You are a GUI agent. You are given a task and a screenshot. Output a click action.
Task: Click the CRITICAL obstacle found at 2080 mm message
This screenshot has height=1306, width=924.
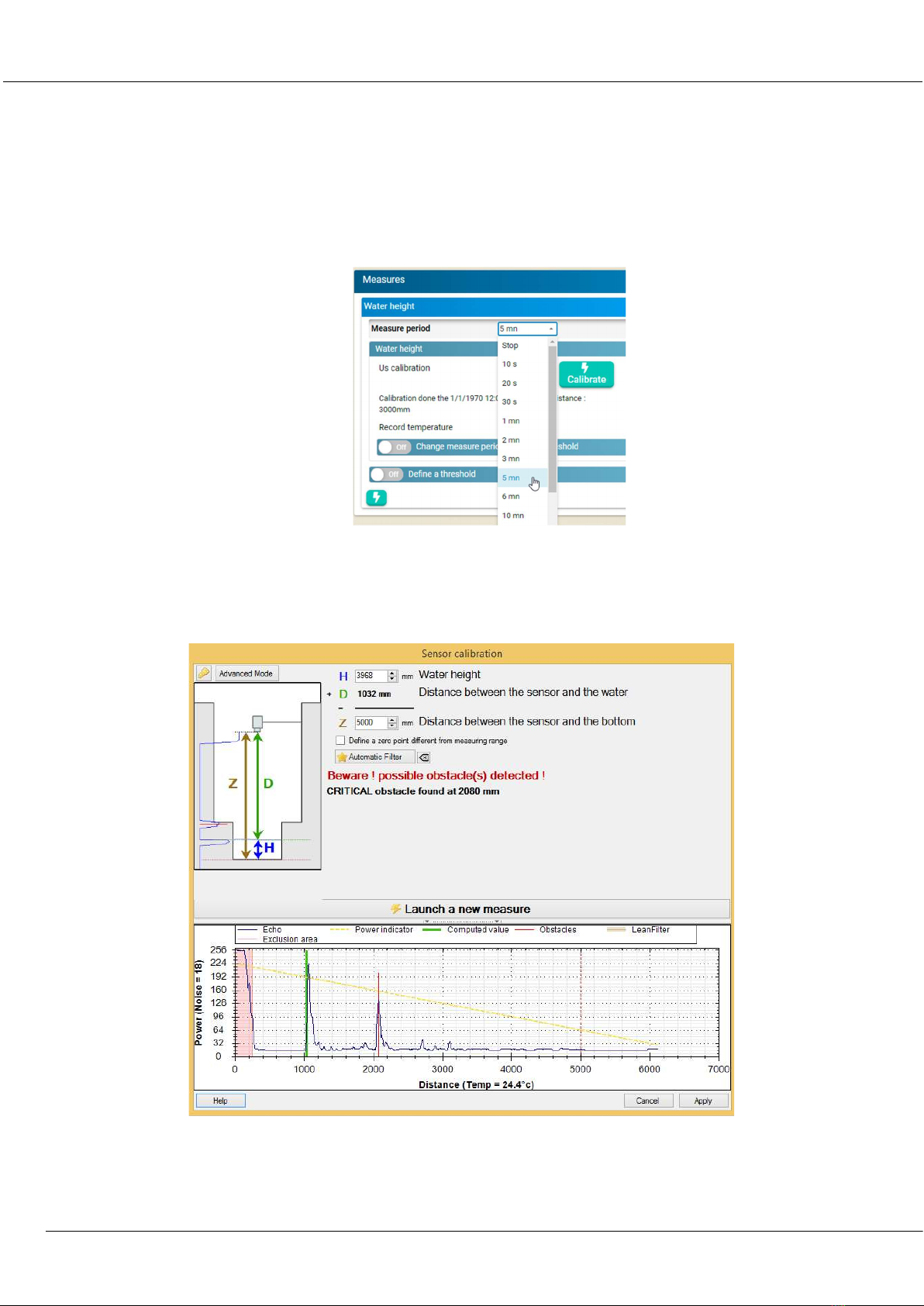click(x=413, y=791)
